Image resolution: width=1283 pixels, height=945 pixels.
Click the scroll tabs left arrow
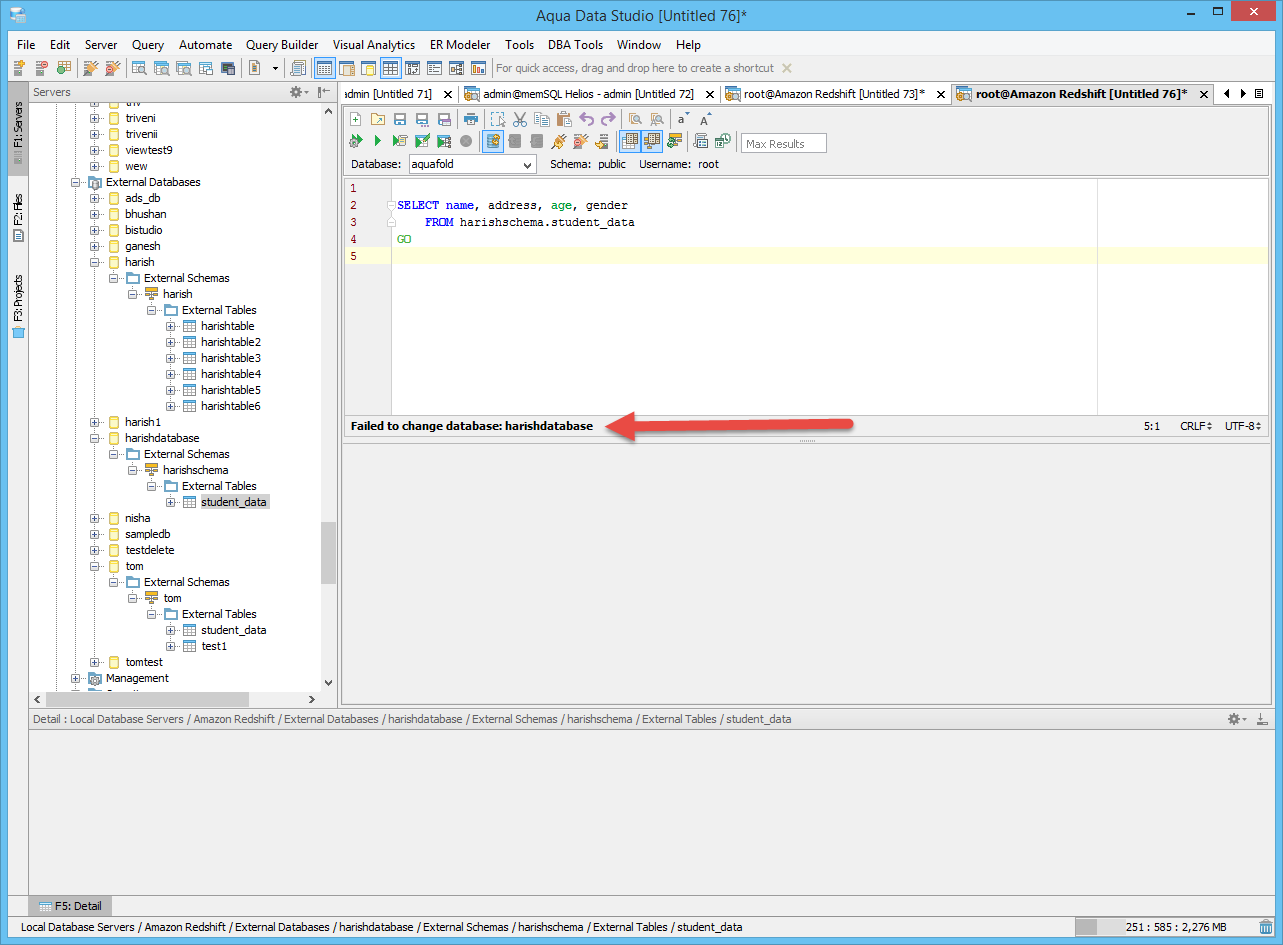click(1227, 94)
